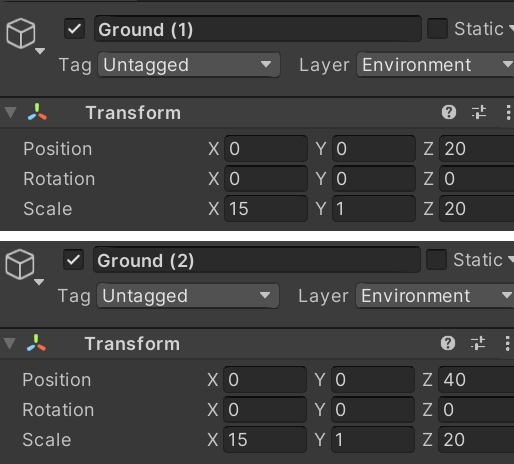Screen dimensions: 514x464
Task: Edit the Ground (2) name field
Action: pyautogui.click(x=257, y=260)
